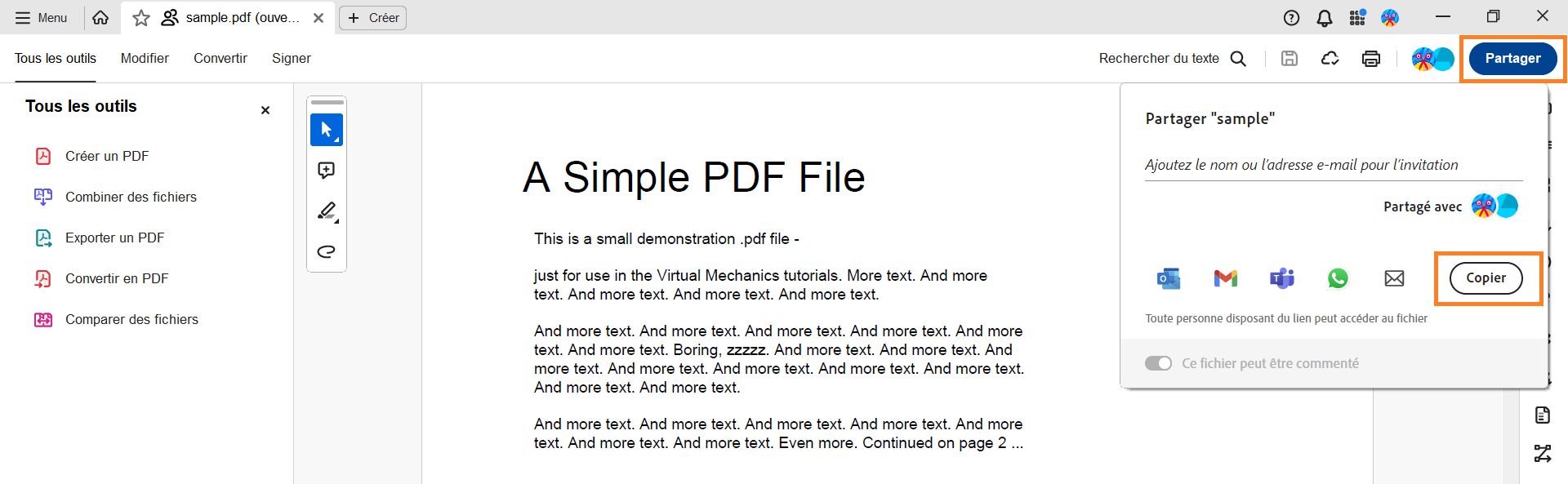Click the notifications bell icon

coord(1324,17)
